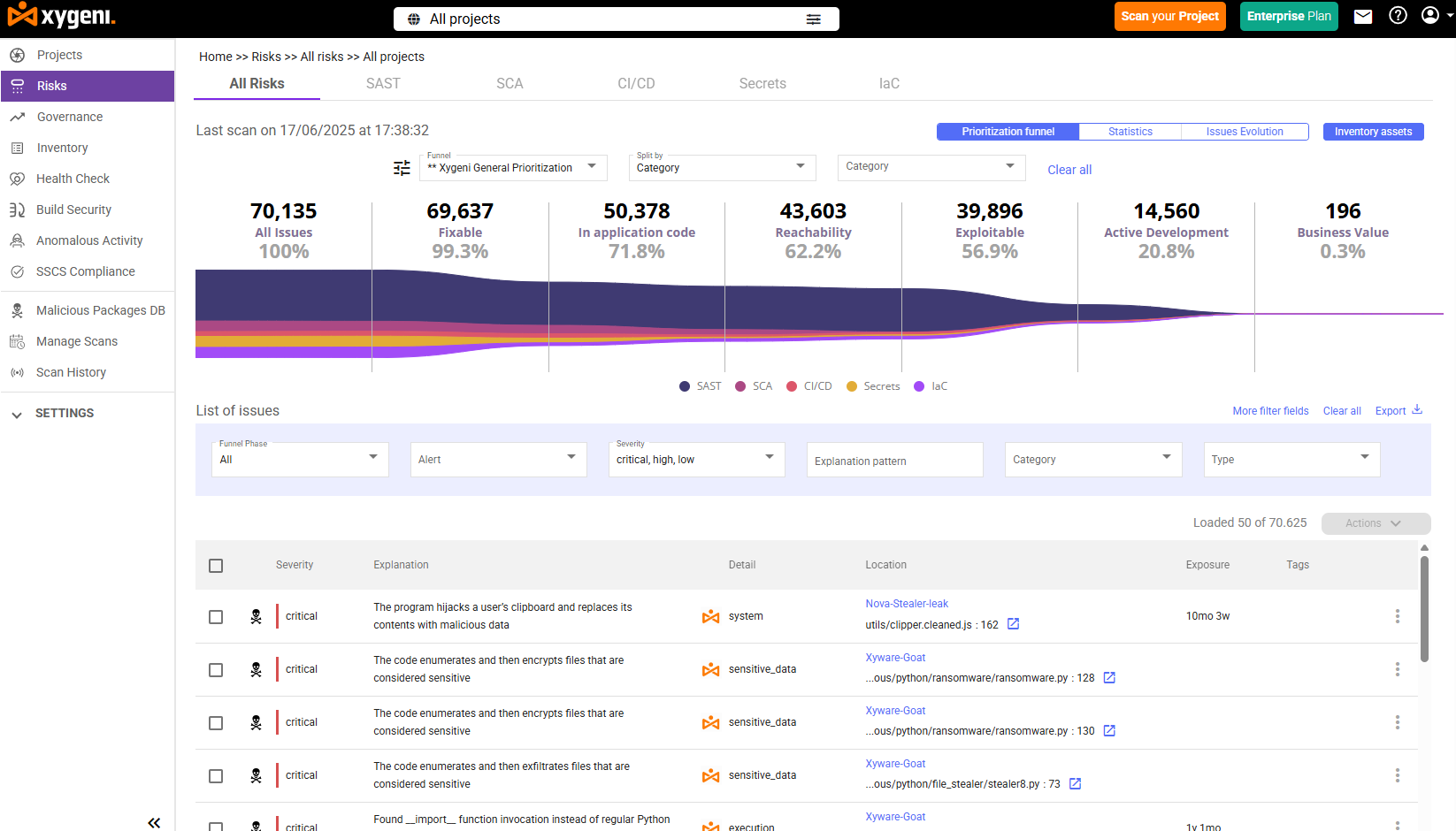Toggle the select-all checkbox in the issues table

[216, 565]
